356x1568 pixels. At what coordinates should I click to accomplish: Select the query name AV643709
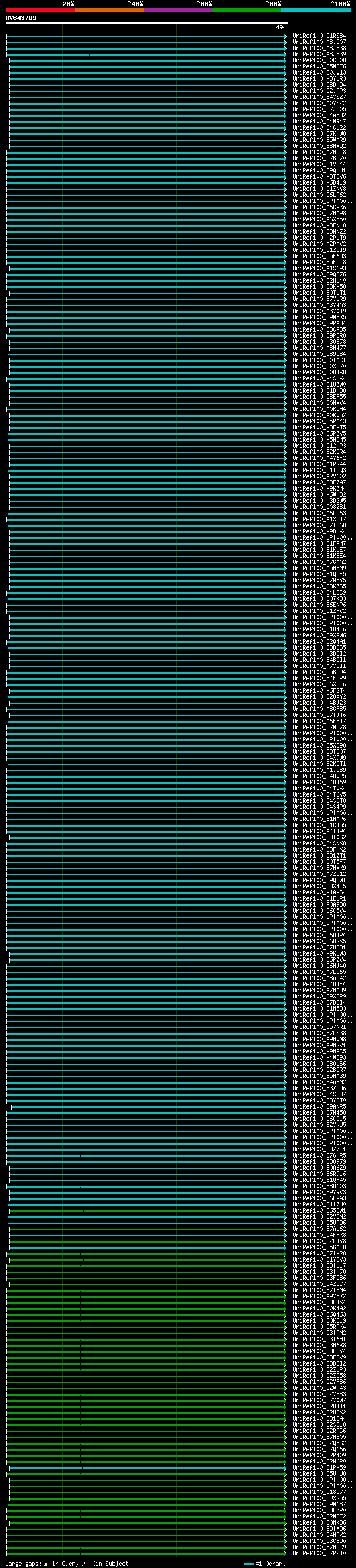21,18
